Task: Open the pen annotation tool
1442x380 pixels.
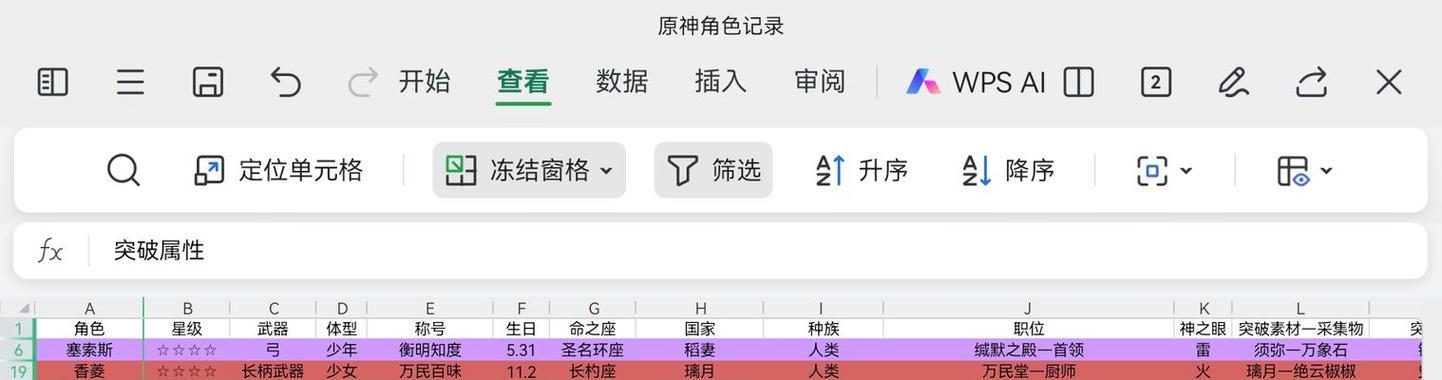Action: coord(1233,82)
